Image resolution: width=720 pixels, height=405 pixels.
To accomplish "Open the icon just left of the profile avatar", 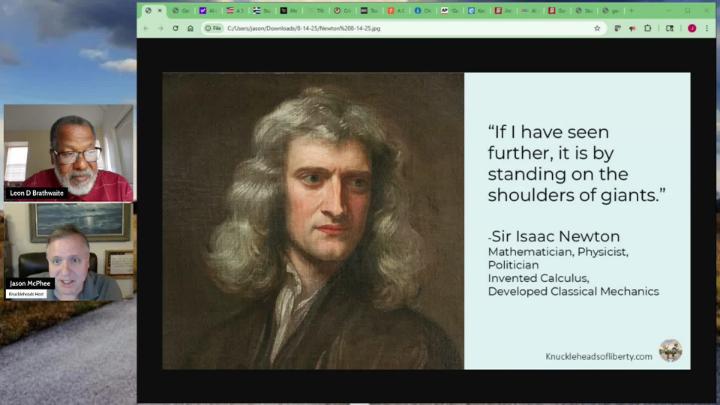I will (669, 28).
